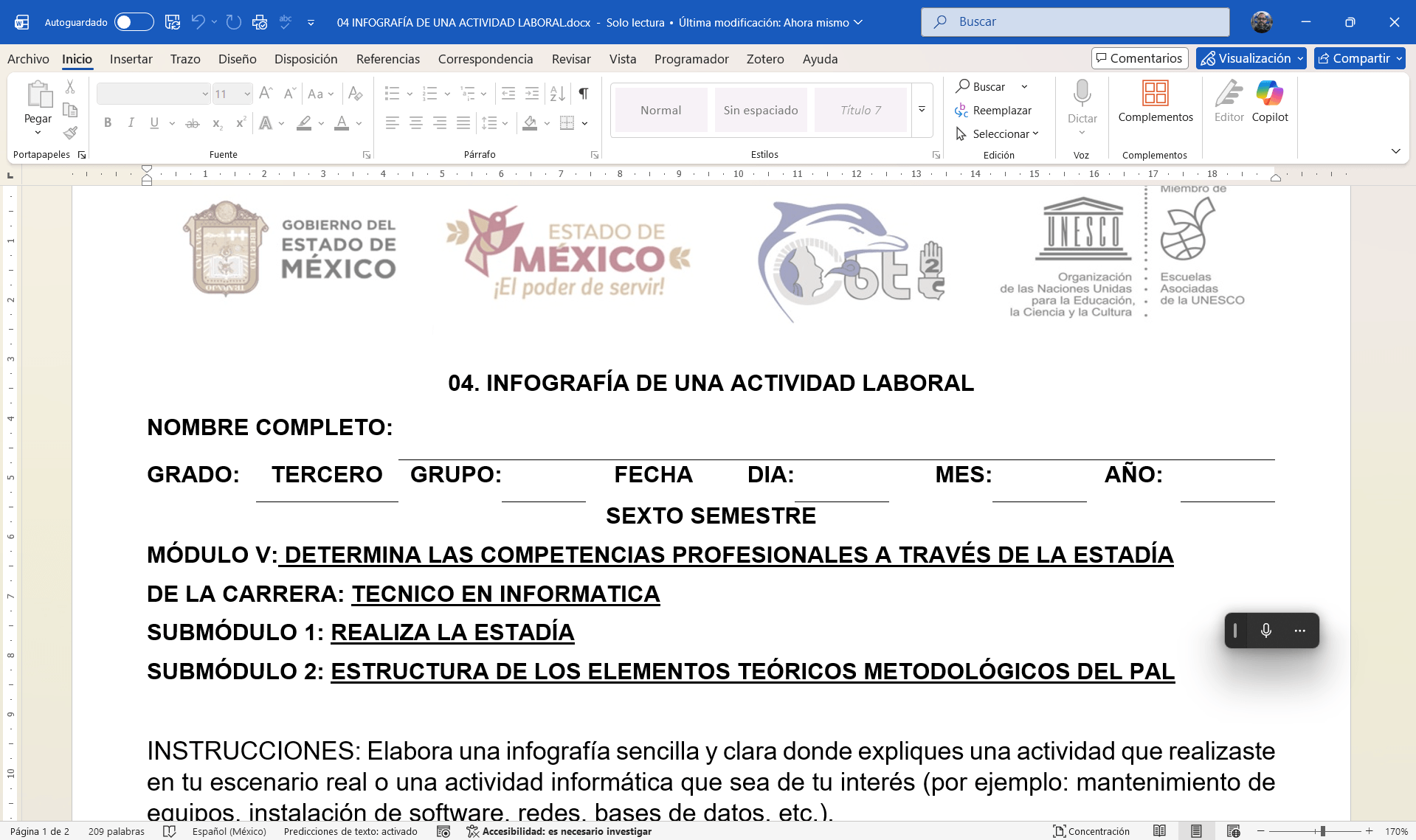Open the Comentarios panel
Screen dimensions: 1416x840
click(x=1139, y=58)
